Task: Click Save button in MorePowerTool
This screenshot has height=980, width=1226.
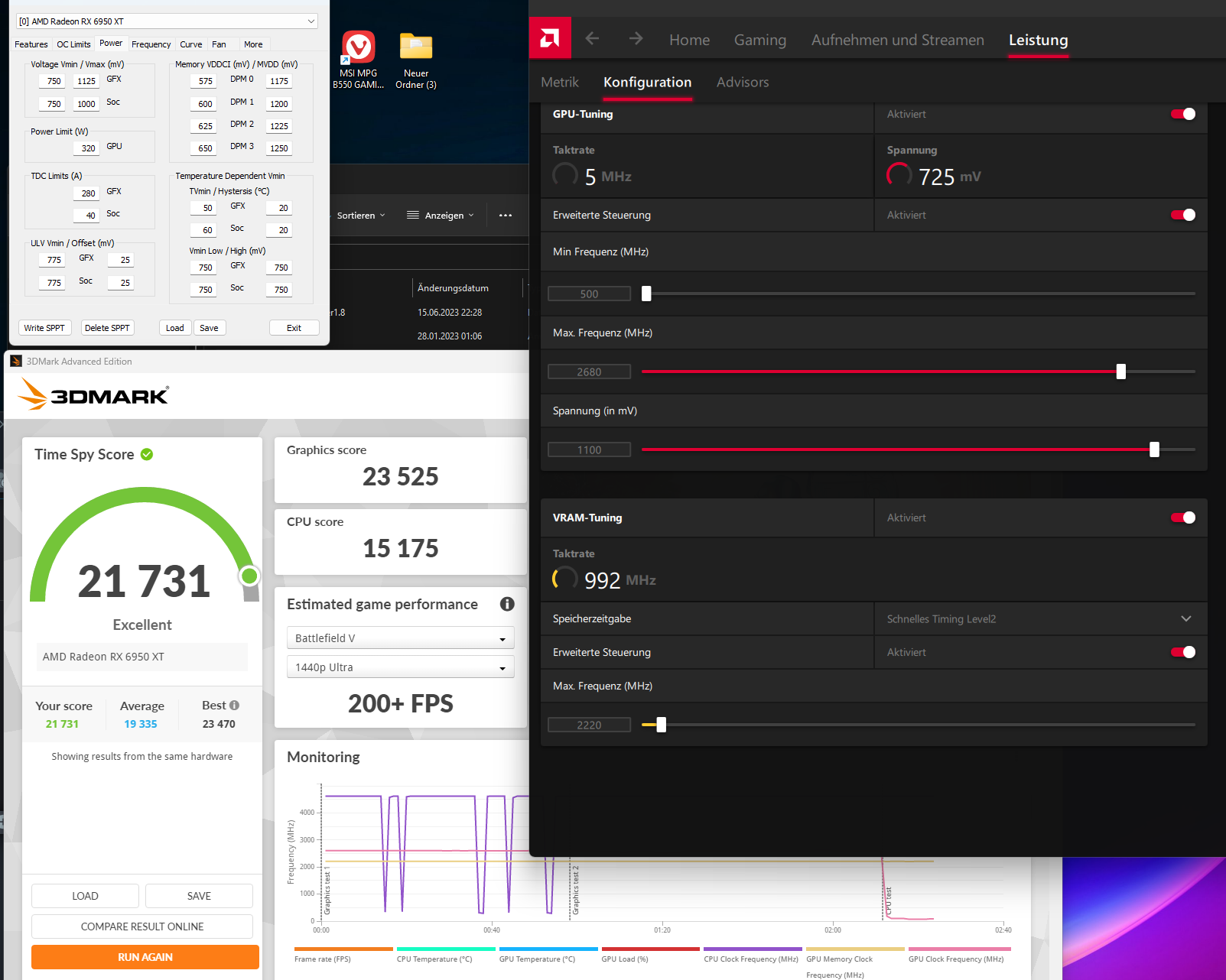Action: tap(210, 328)
